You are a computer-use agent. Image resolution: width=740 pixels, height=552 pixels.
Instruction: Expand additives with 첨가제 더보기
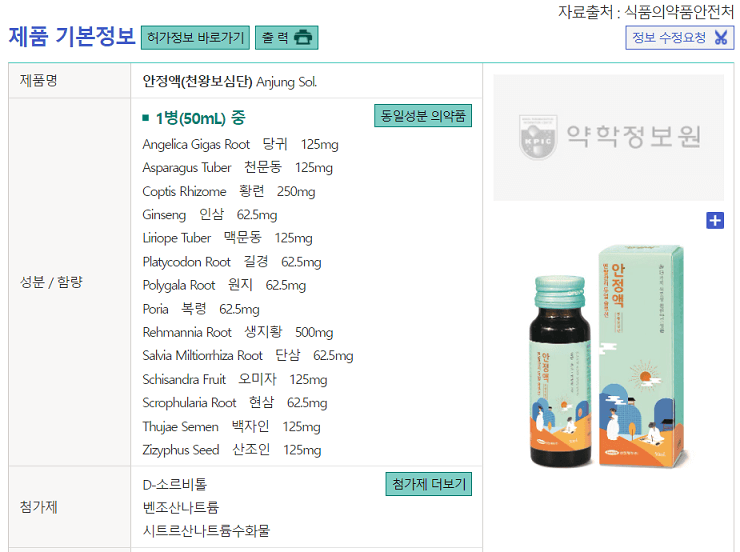click(429, 484)
